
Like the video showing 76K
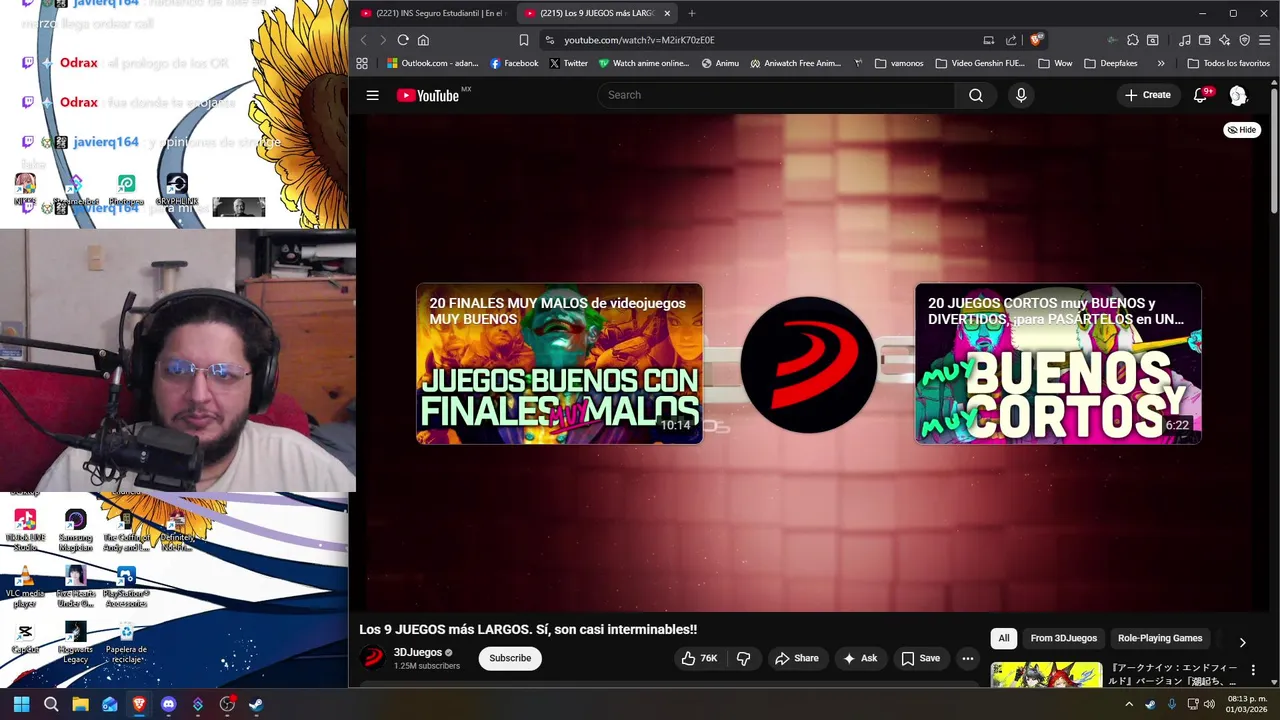click(x=698, y=658)
